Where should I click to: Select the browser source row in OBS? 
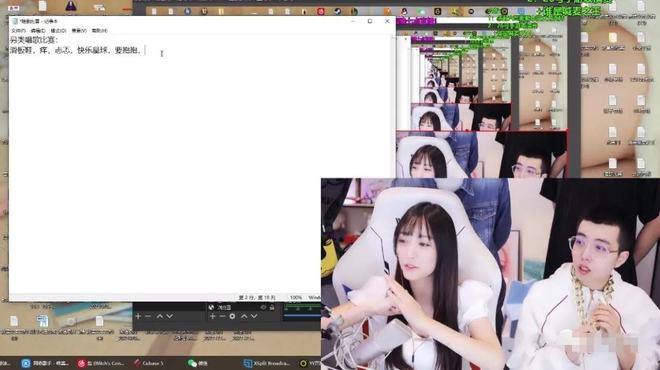[242, 308]
